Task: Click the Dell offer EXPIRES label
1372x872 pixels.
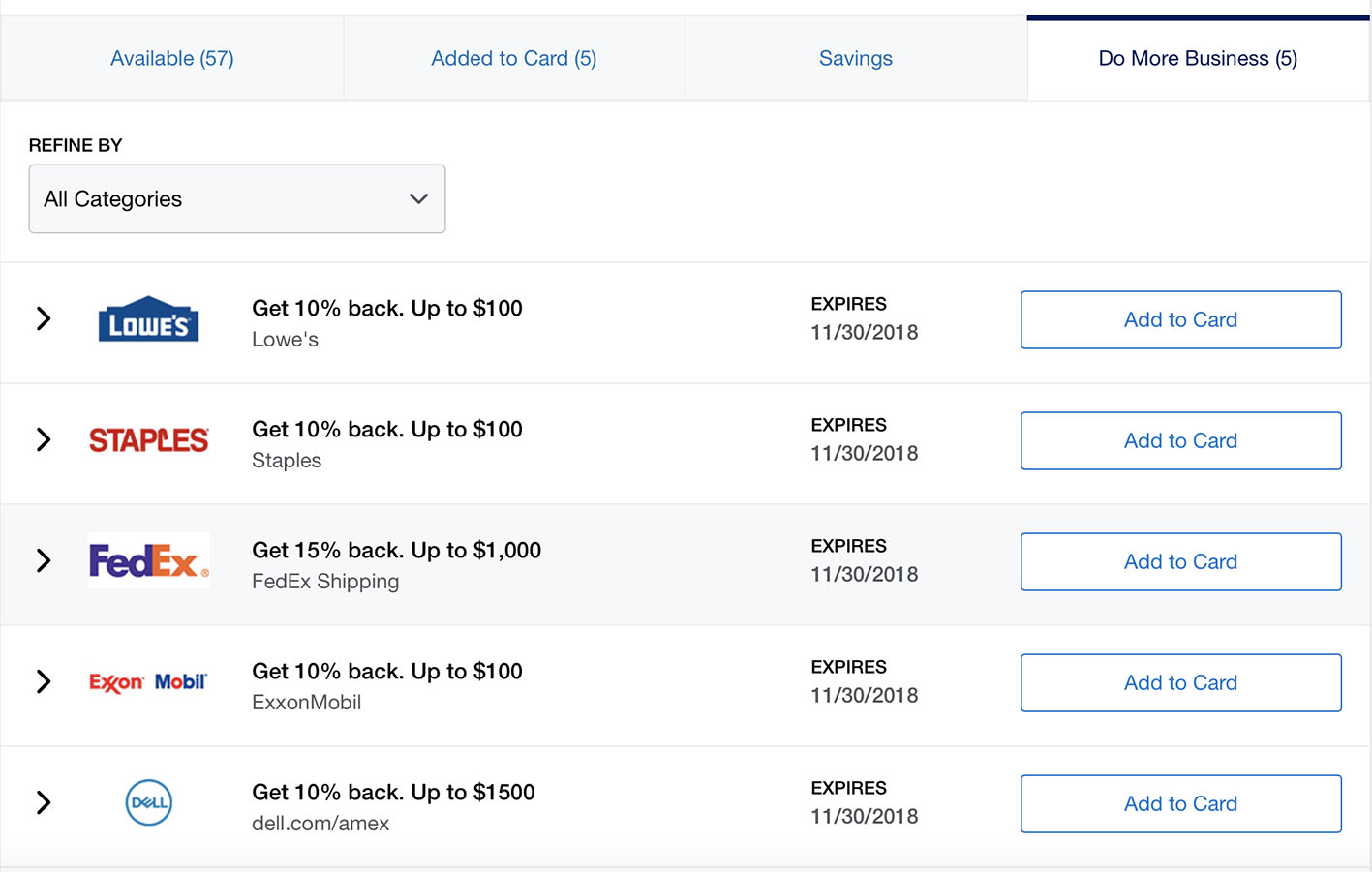Action: (849, 788)
